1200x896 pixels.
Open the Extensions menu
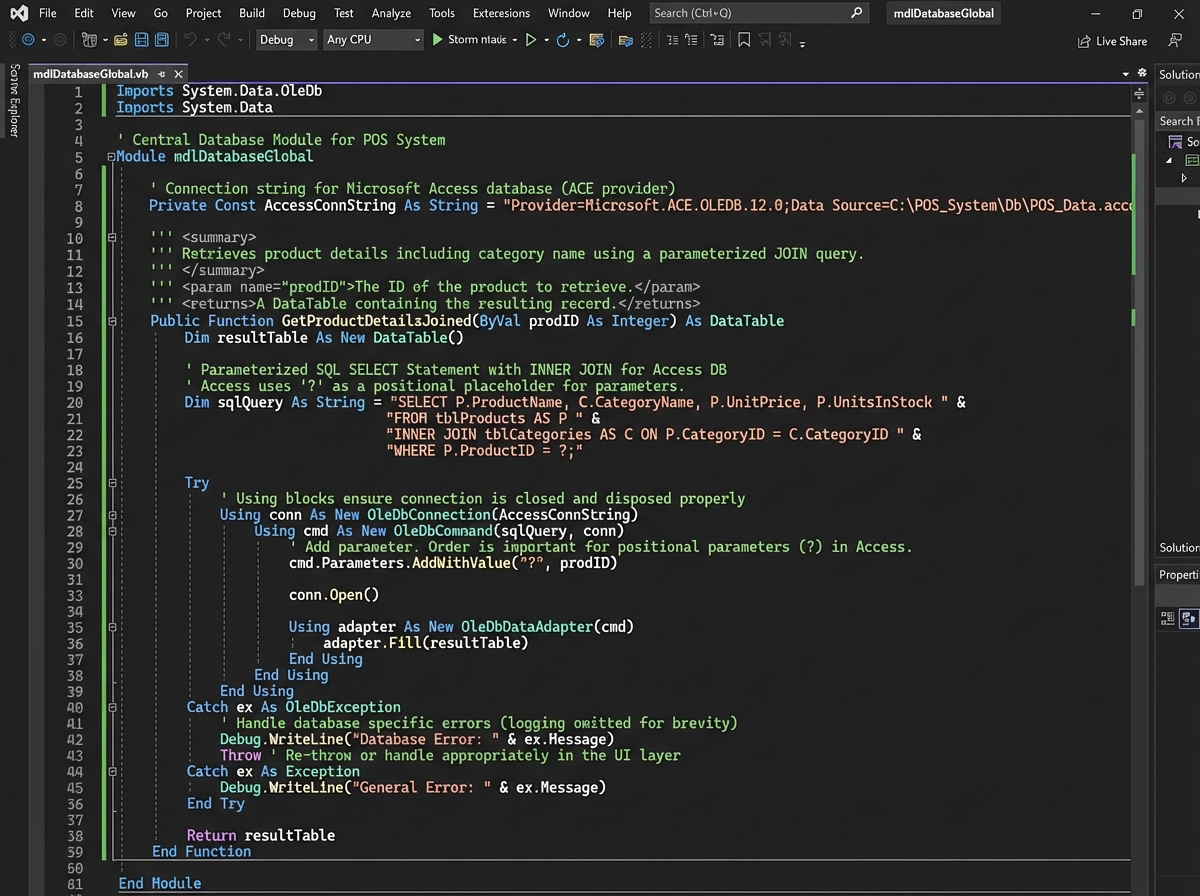[500, 13]
